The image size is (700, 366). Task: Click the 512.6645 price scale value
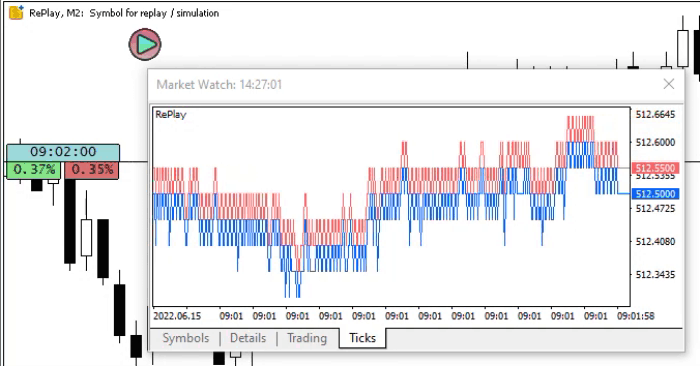(x=655, y=115)
